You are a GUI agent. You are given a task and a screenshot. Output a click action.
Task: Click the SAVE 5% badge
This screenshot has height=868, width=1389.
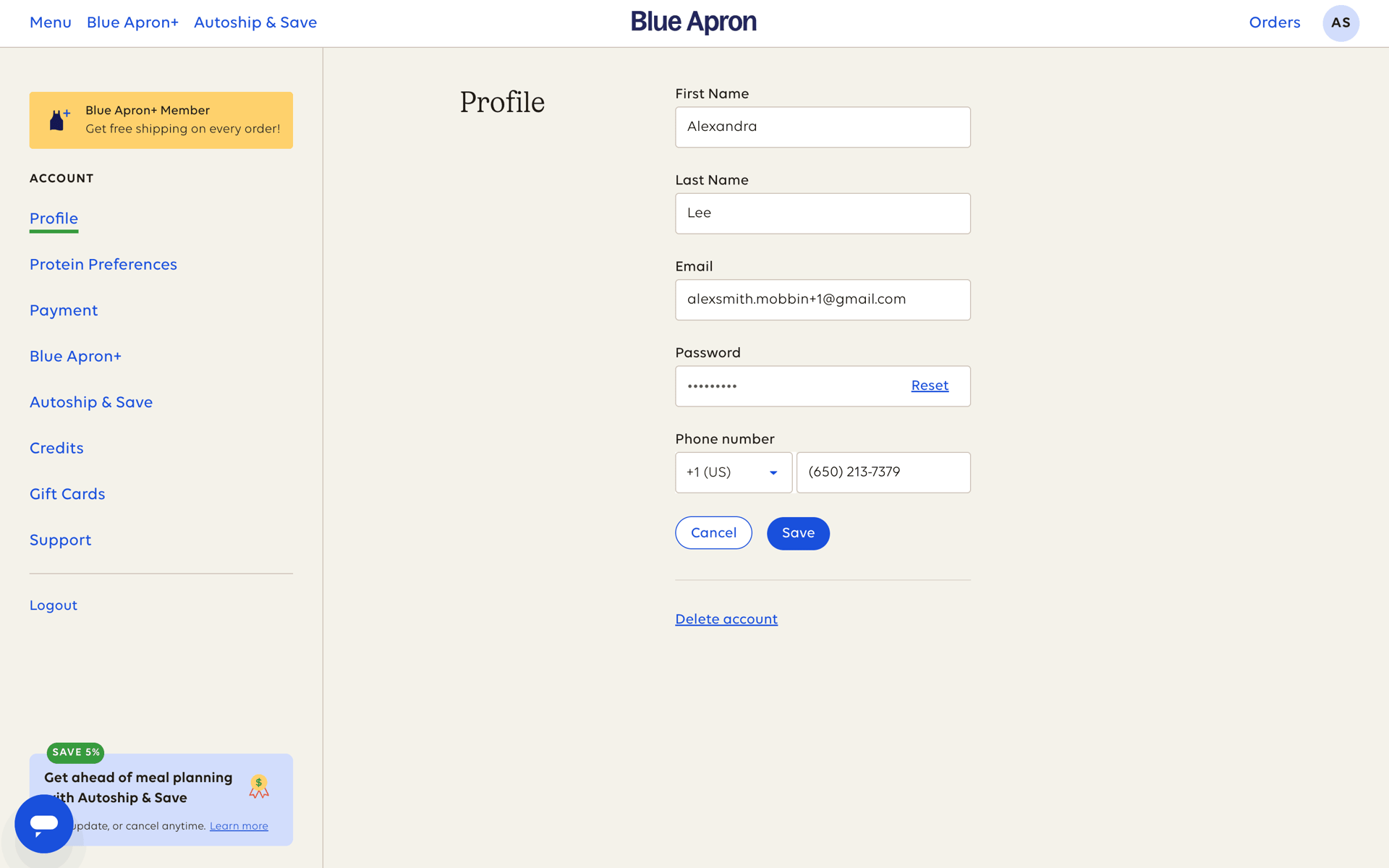75,752
